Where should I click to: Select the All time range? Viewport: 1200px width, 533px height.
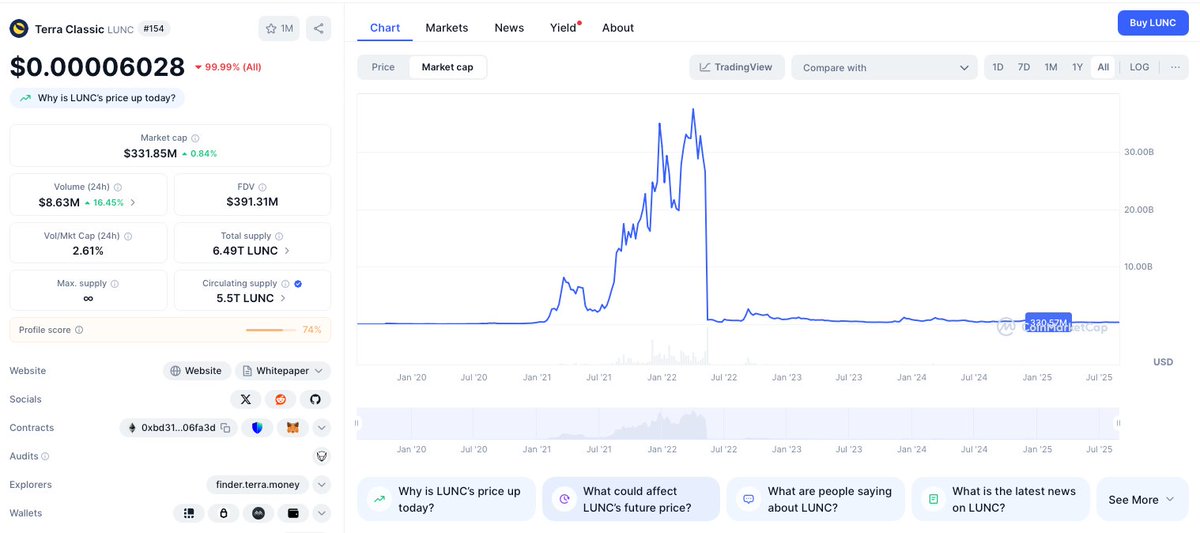point(1103,67)
